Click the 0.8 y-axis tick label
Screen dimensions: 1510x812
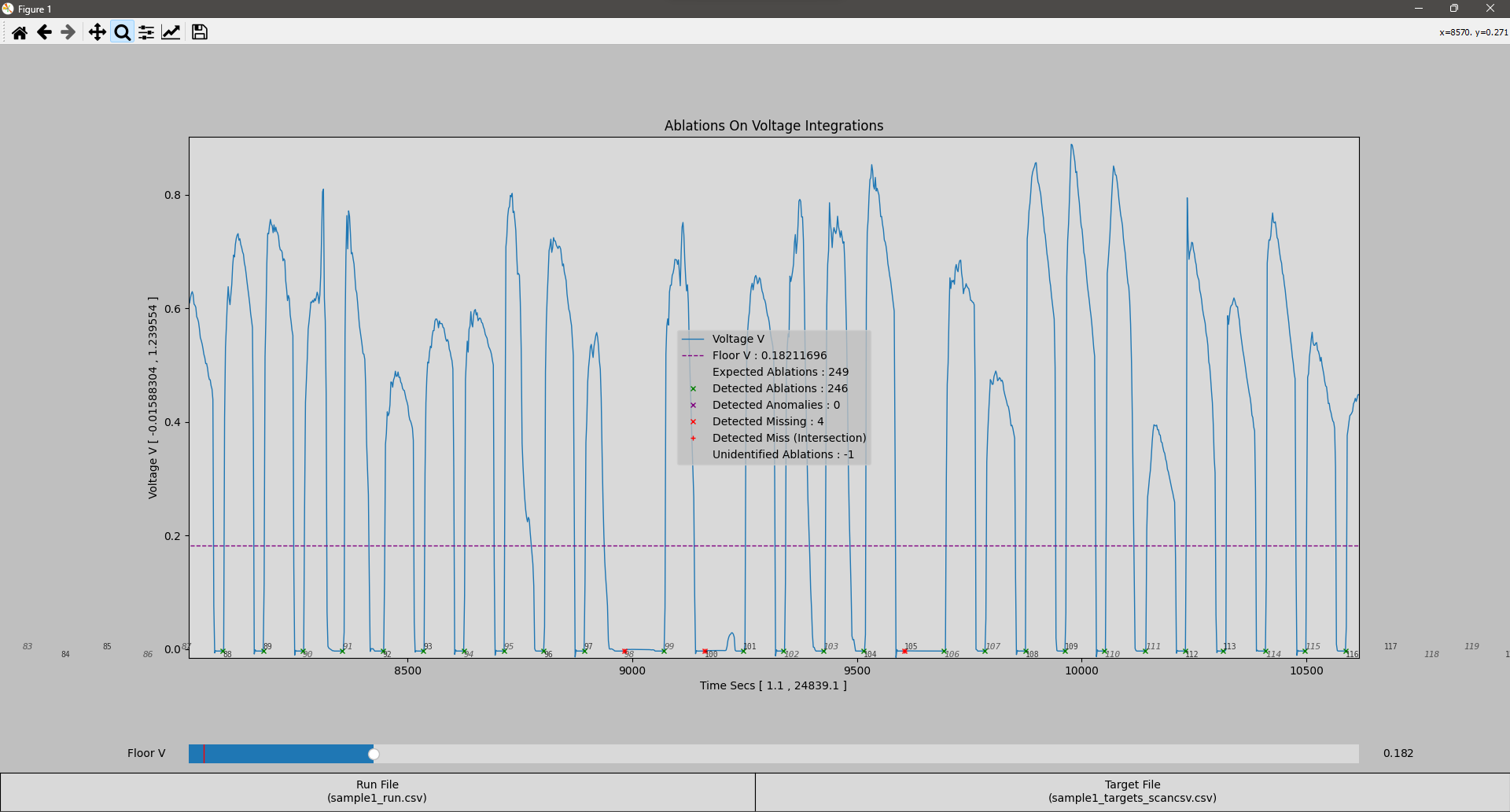[172, 195]
